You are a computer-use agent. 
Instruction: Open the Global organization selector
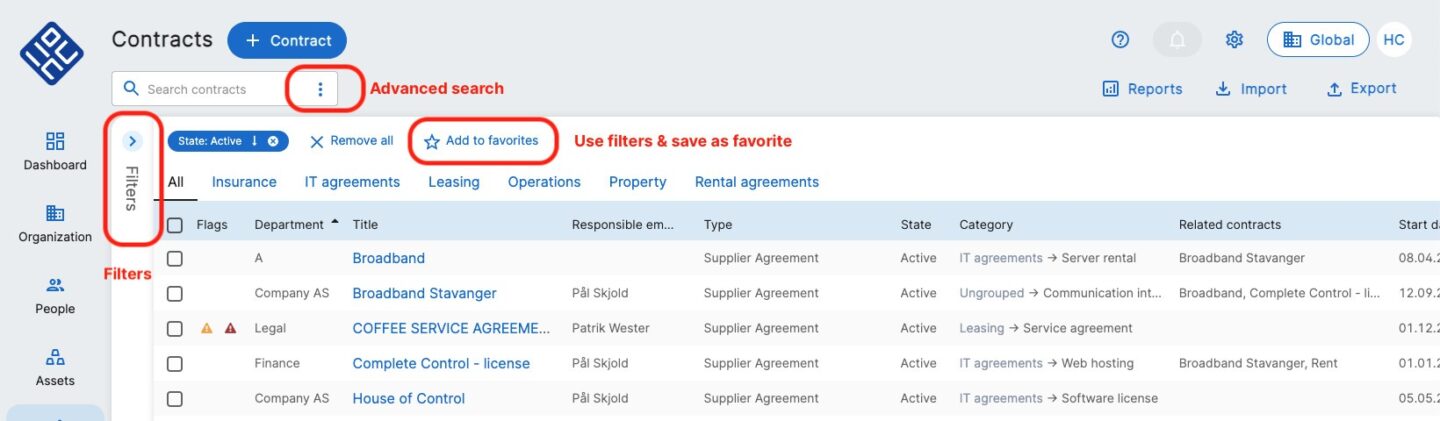(1318, 40)
